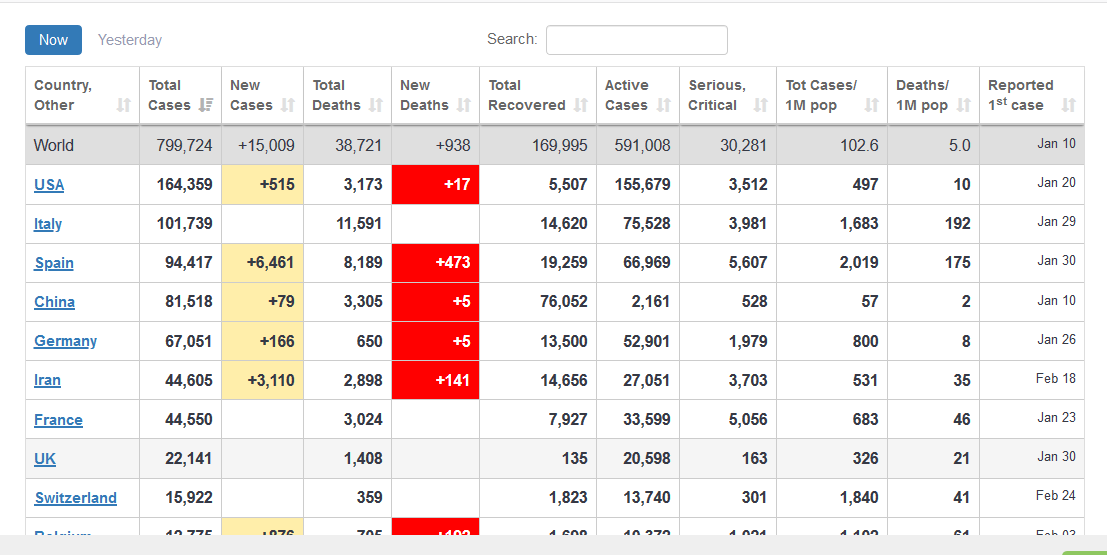Open the USA country link
1107x555 pixels.
click(x=49, y=184)
